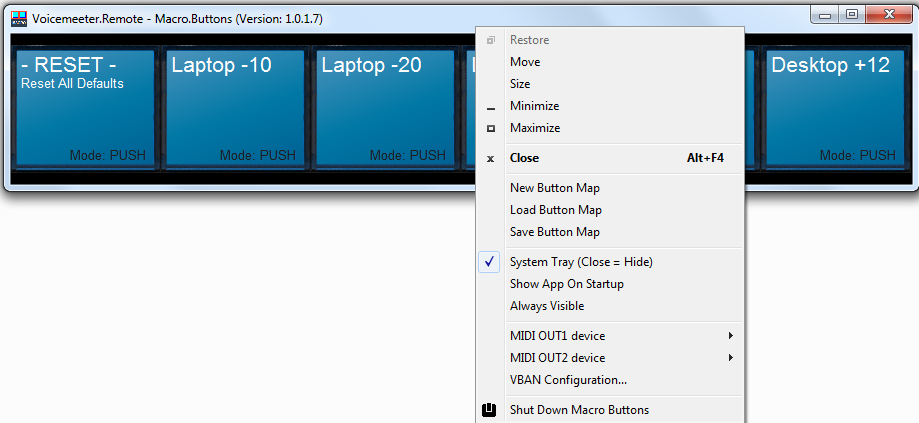The width and height of the screenshot is (919, 423).
Task: Select New Button Map from menu
Action: coord(554,188)
